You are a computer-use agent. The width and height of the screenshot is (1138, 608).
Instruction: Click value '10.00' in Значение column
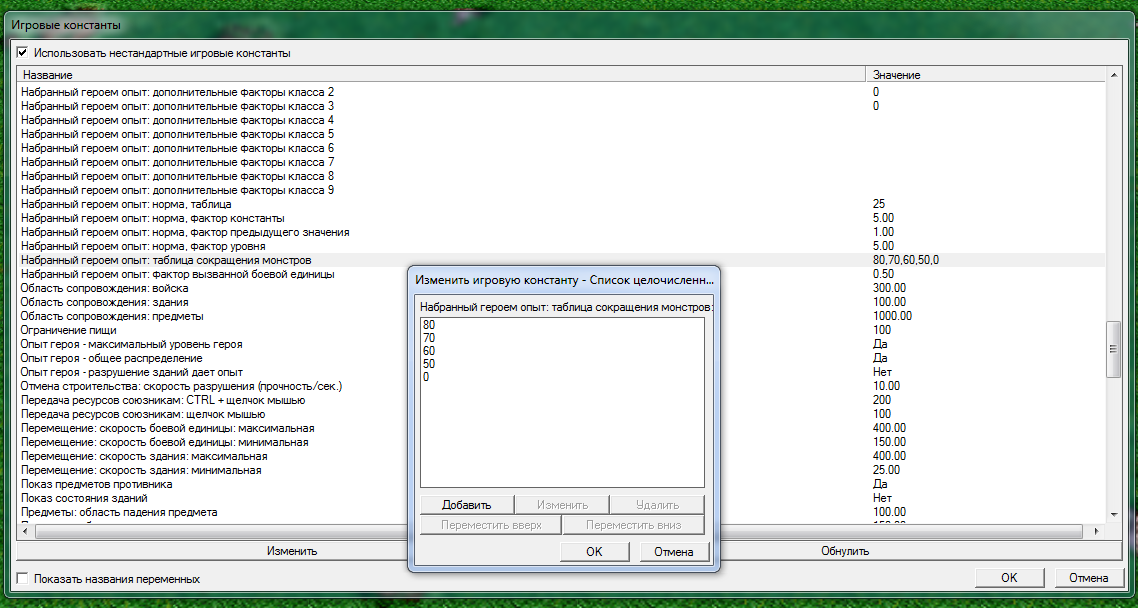[x=886, y=386]
